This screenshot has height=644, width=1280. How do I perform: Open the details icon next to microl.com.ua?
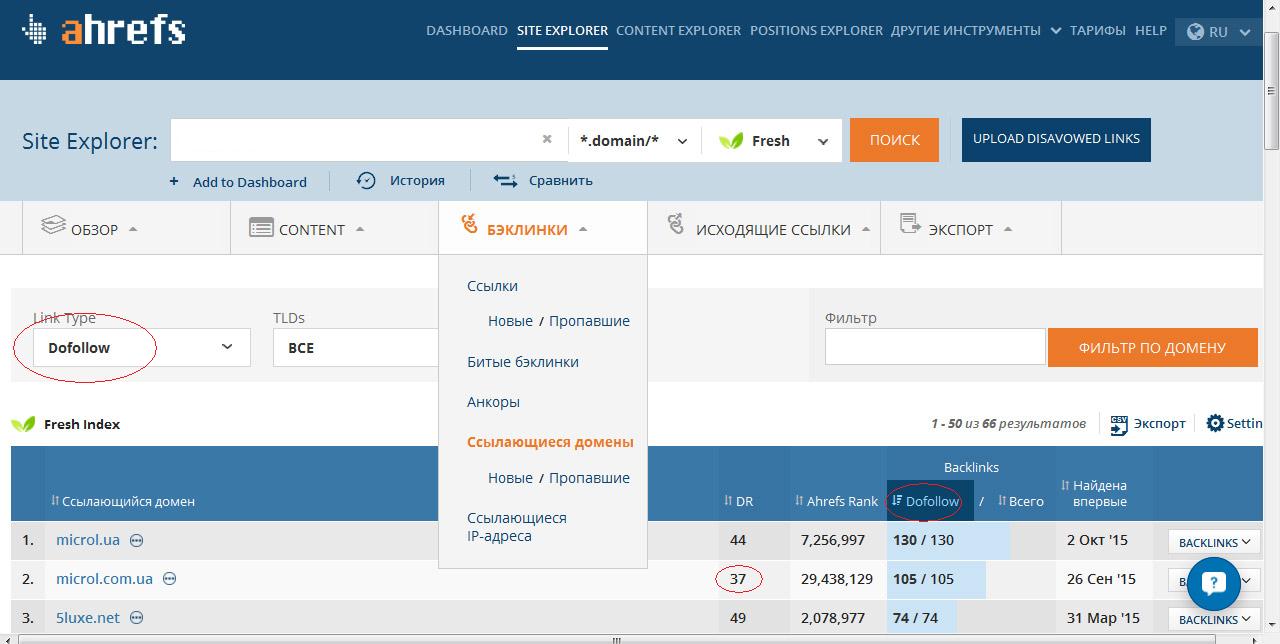pos(170,579)
